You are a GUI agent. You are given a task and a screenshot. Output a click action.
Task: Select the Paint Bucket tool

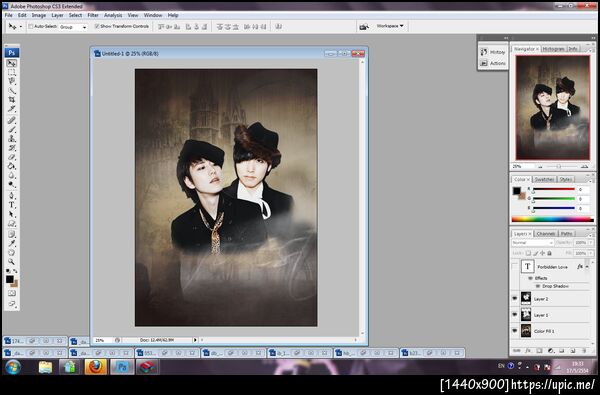point(11,166)
